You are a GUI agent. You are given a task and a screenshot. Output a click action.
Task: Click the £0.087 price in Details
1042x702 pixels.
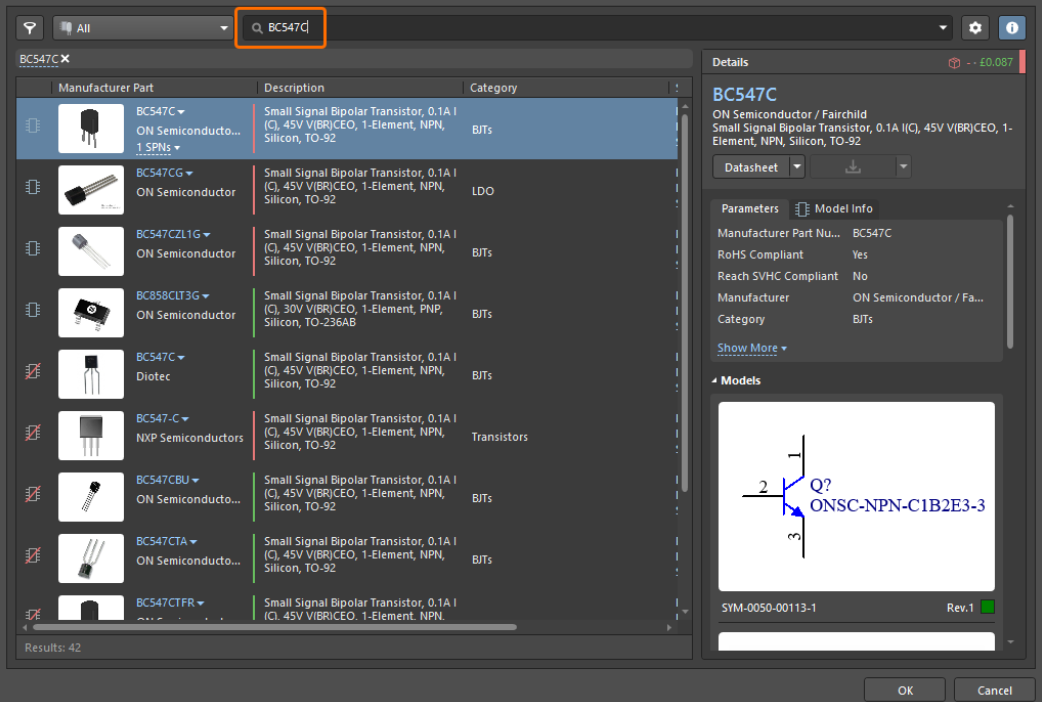pos(996,62)
